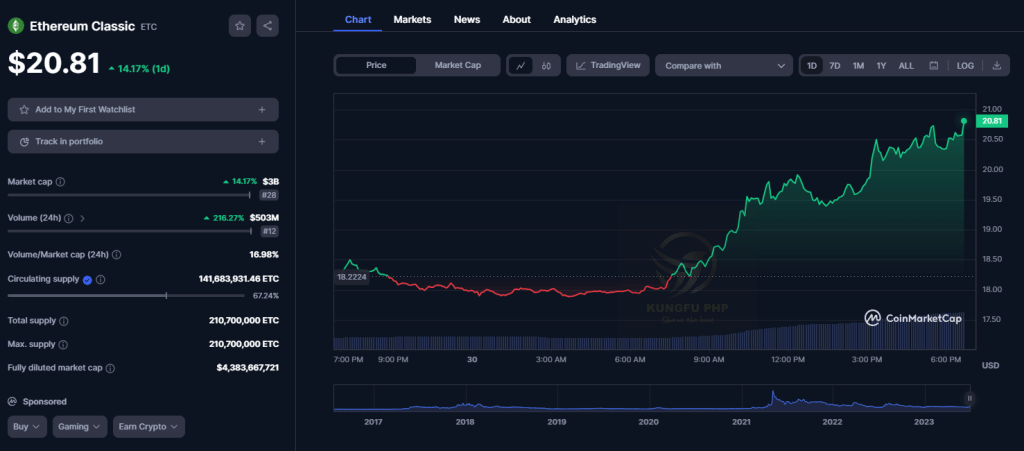This screenshot has width=1024, height=451.
Task: Select the 7D time range
Action: tap(835, 65)
